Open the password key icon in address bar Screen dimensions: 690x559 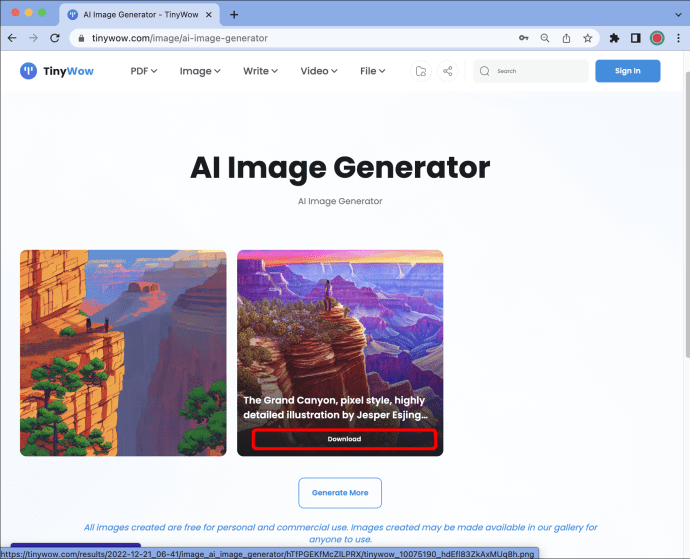523,38
